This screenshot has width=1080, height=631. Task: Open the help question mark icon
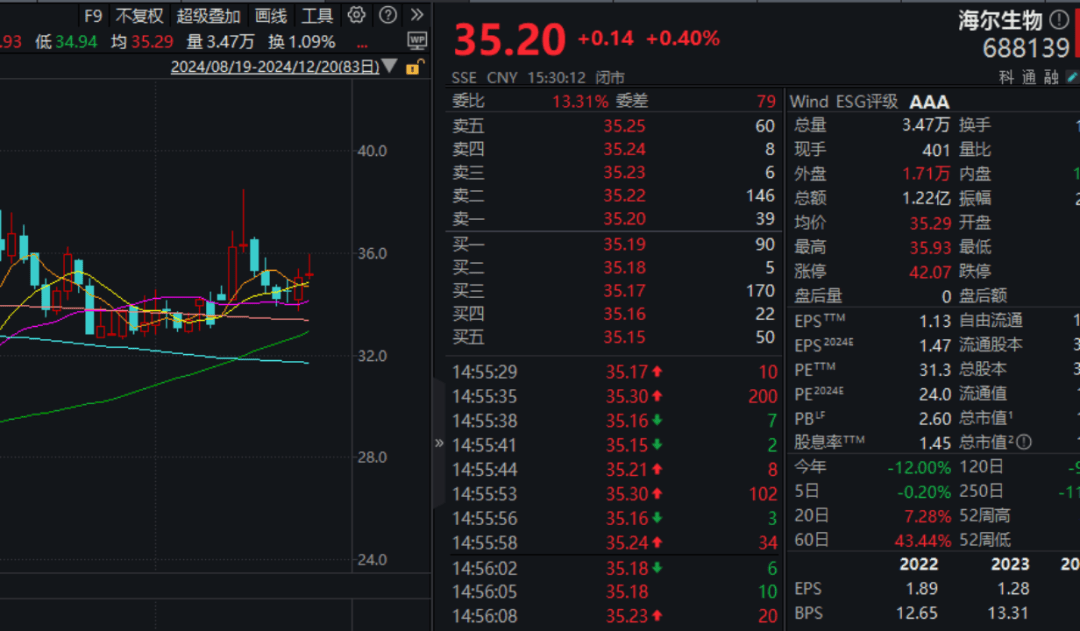coord(387,15)
